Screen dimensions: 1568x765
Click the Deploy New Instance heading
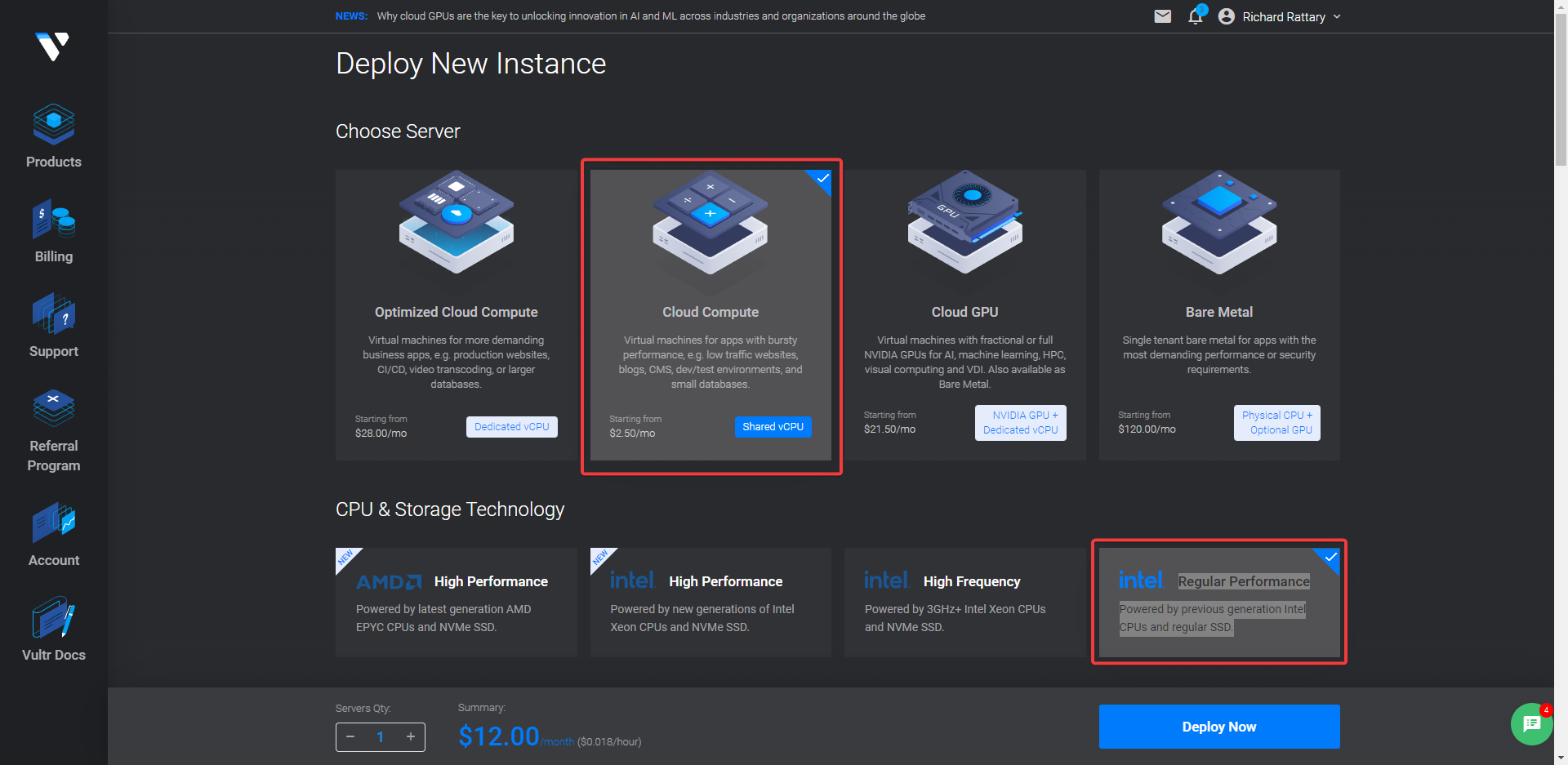point(471,64)
